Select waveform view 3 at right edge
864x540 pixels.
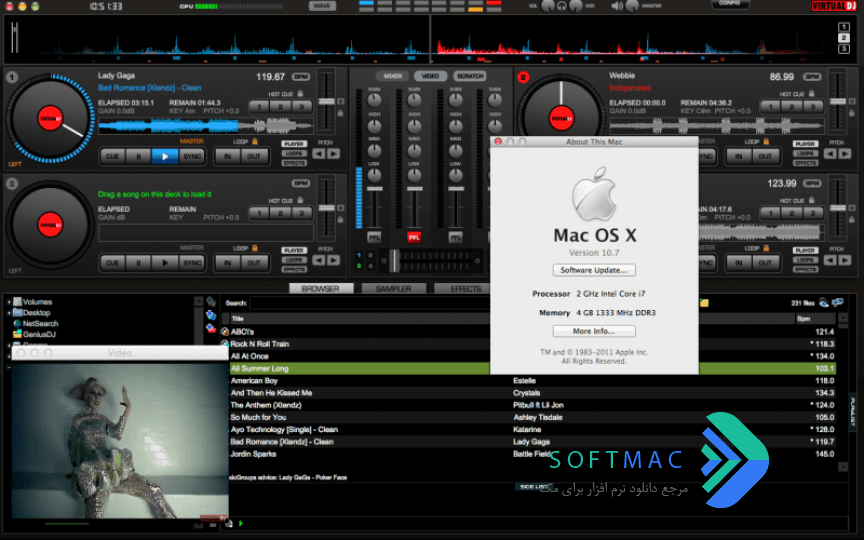(843, 49)
